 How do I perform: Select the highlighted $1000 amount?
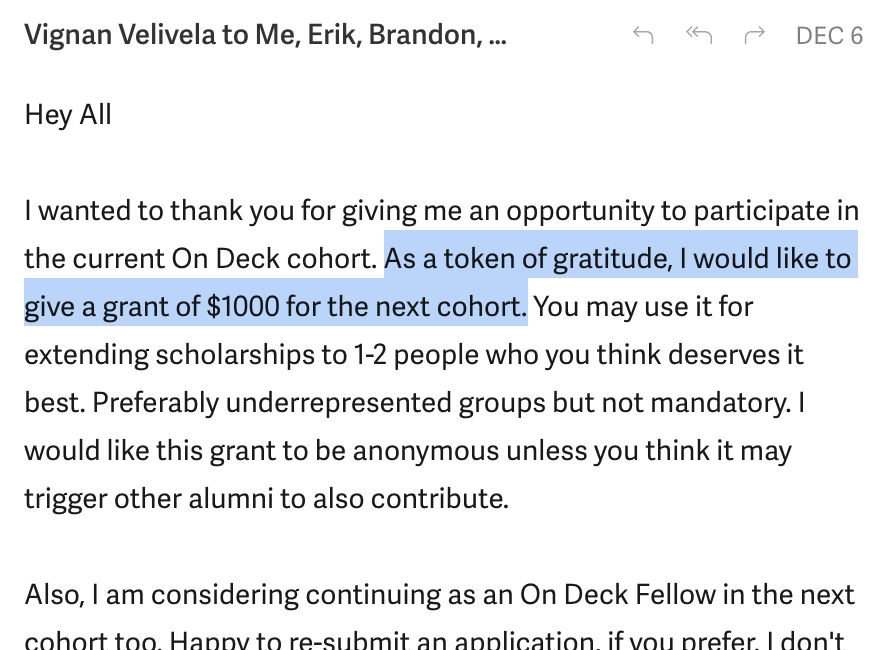coord(243,306)
